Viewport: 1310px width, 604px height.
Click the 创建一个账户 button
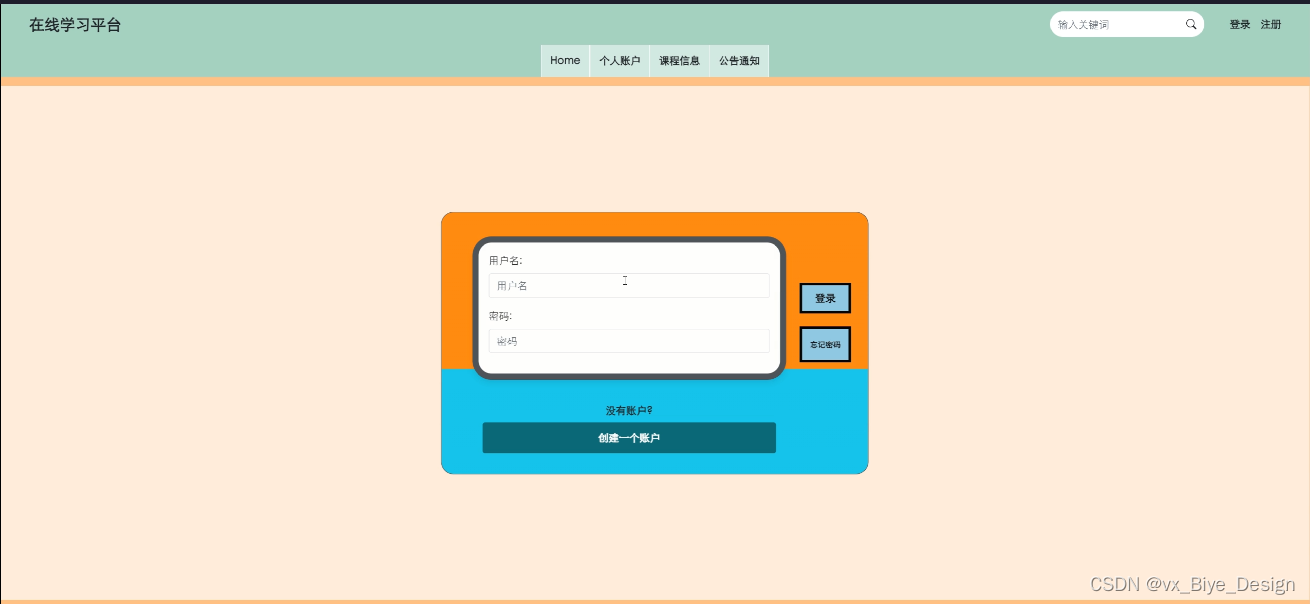(x=629, y=438)
